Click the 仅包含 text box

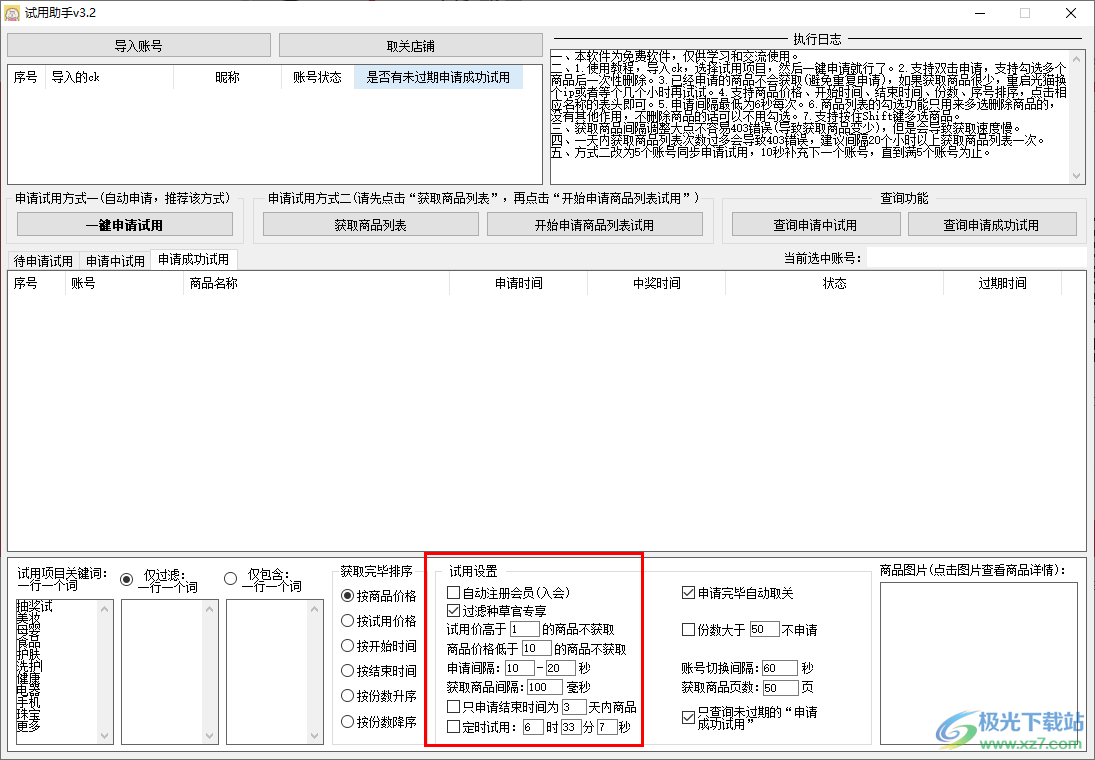tap(274, 671)
